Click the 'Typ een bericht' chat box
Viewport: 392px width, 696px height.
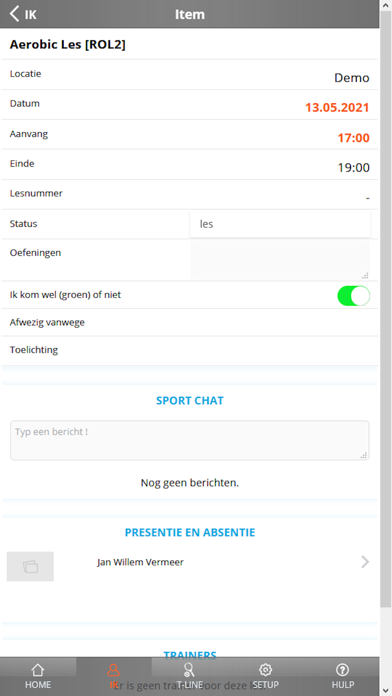tap(190, 440)
